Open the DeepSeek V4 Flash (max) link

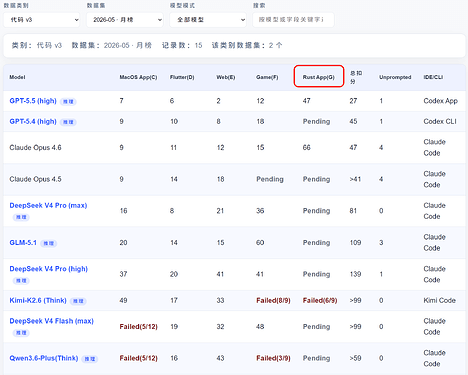pyautogui.click(x=52, y=321)
